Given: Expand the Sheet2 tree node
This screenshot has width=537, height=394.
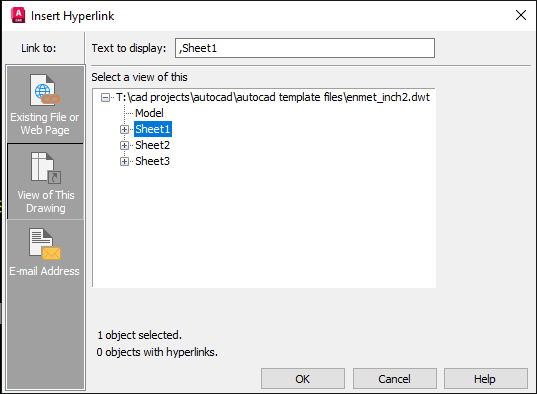Looking at the screenshot, I should pyautogui.click(x=124, y=146).
